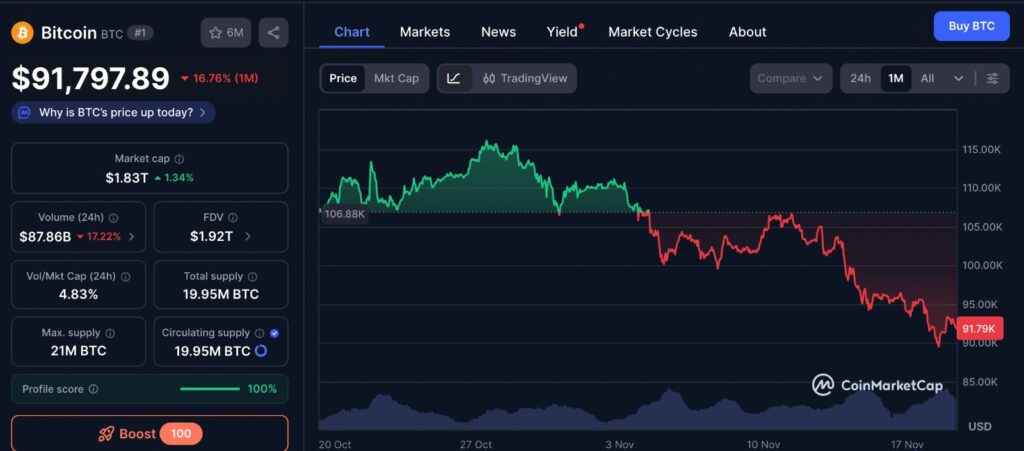
Task: Click the info icon beside Total supply
Action: [253, 277]
